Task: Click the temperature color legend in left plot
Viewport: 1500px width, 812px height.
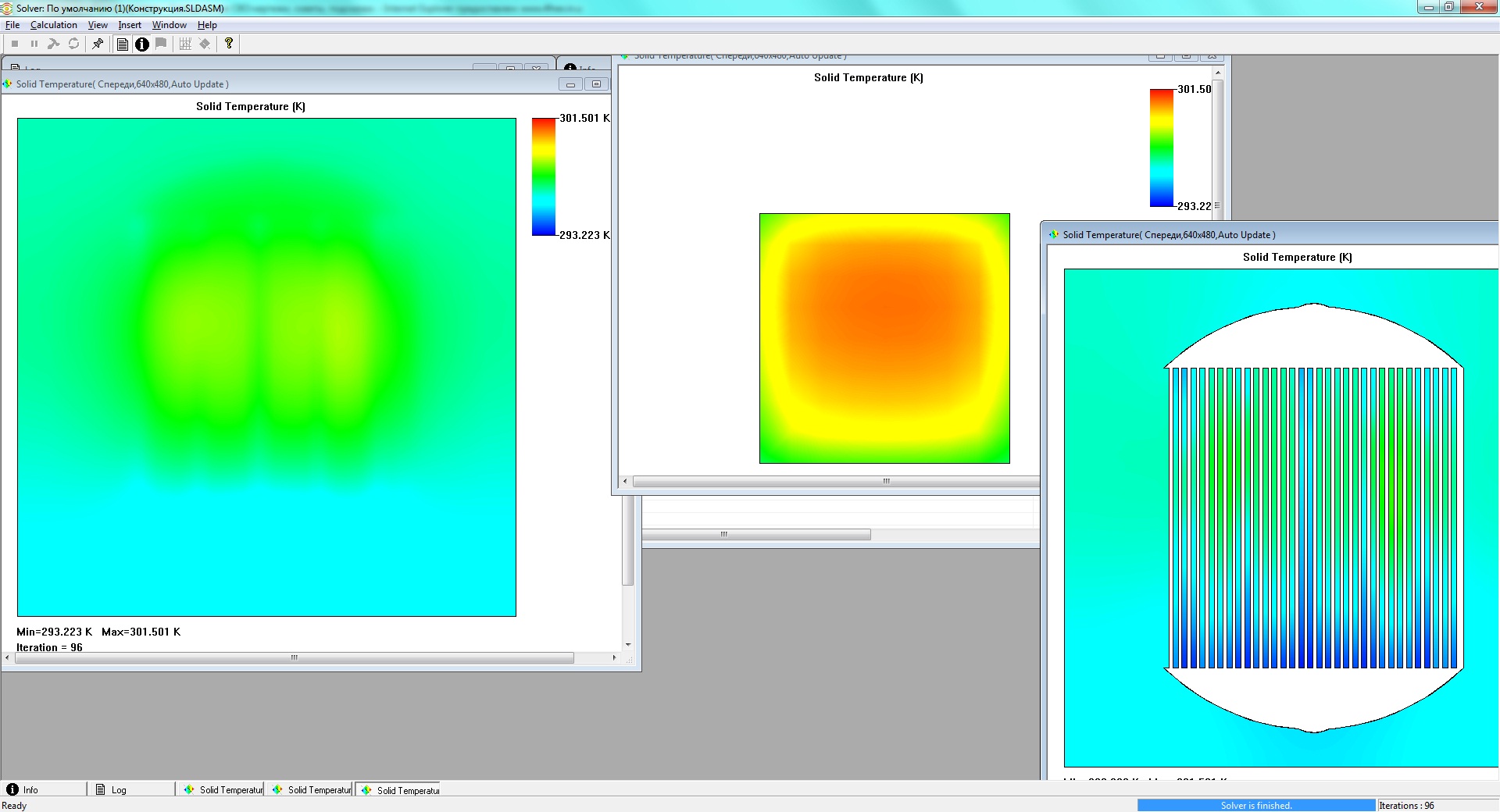Action: pyautogui.click(x=544, y=176)
